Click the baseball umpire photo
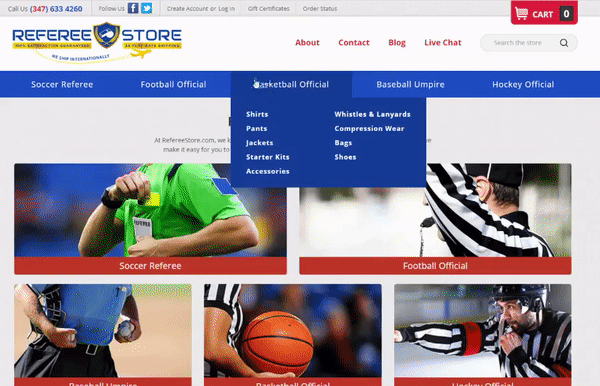 click(103, 331)
